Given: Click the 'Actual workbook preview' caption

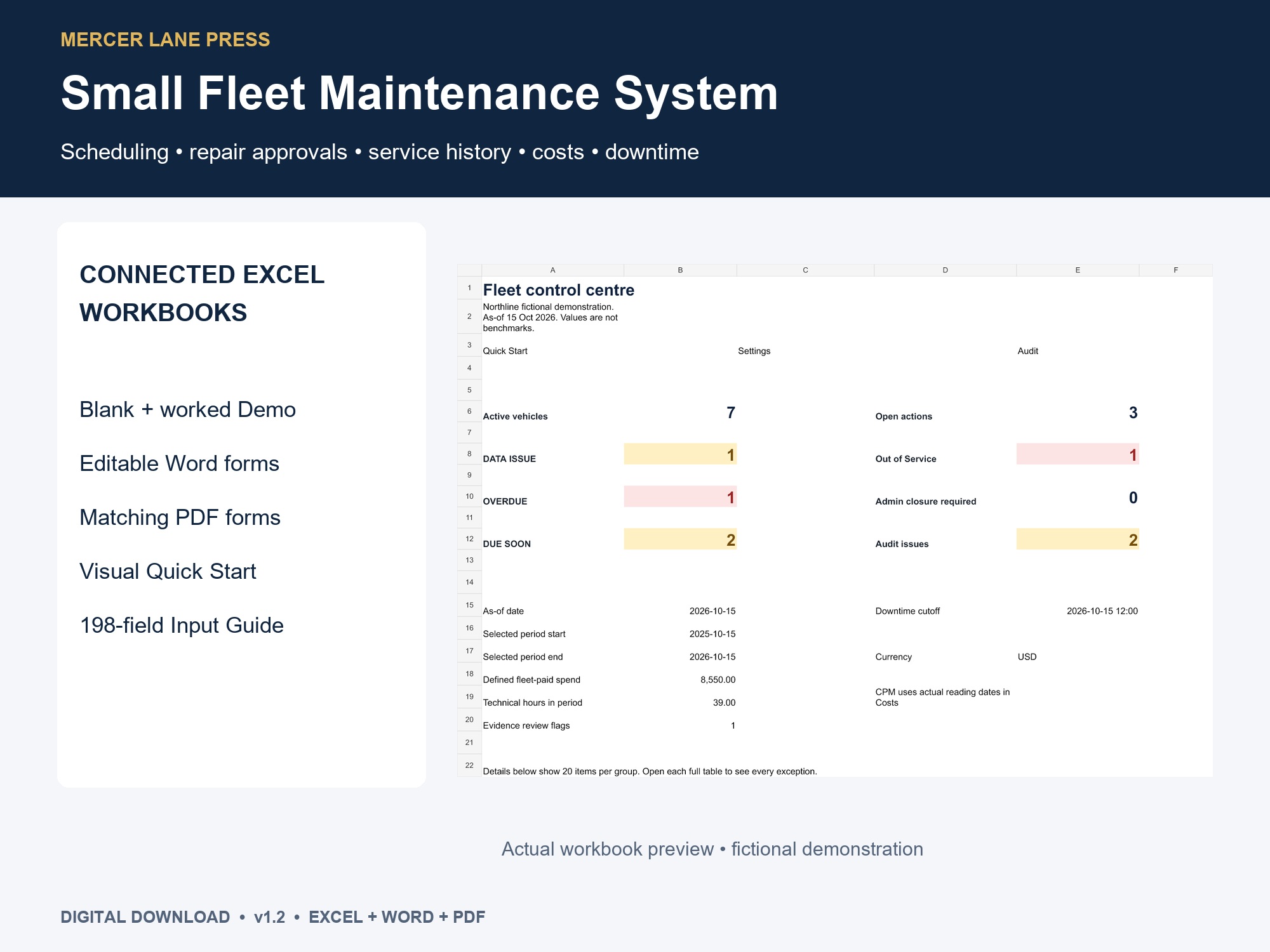Looking at the screenshot, I should (712, 849).
